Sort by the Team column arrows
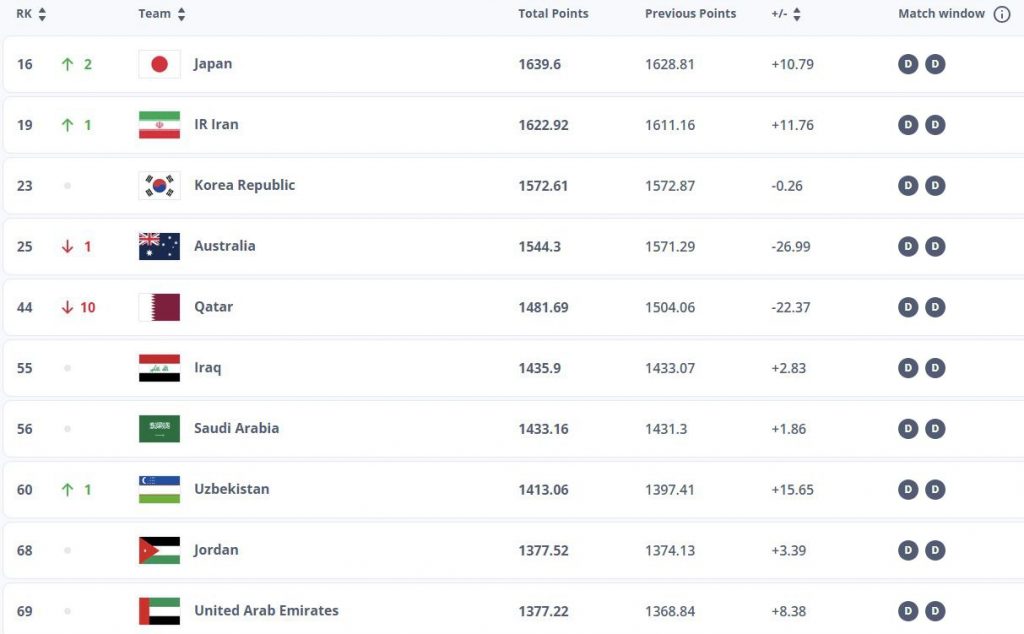1024x634 pixels. point(181,14)
